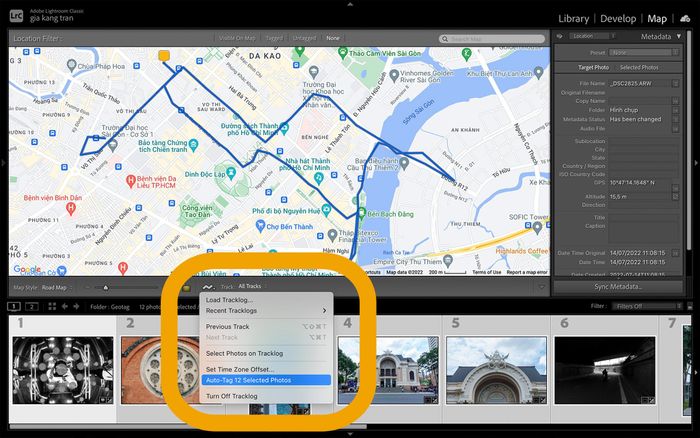Click the Nhà hát Thành phố map pin
Viewport: 700px width, 438px height.
319,179
